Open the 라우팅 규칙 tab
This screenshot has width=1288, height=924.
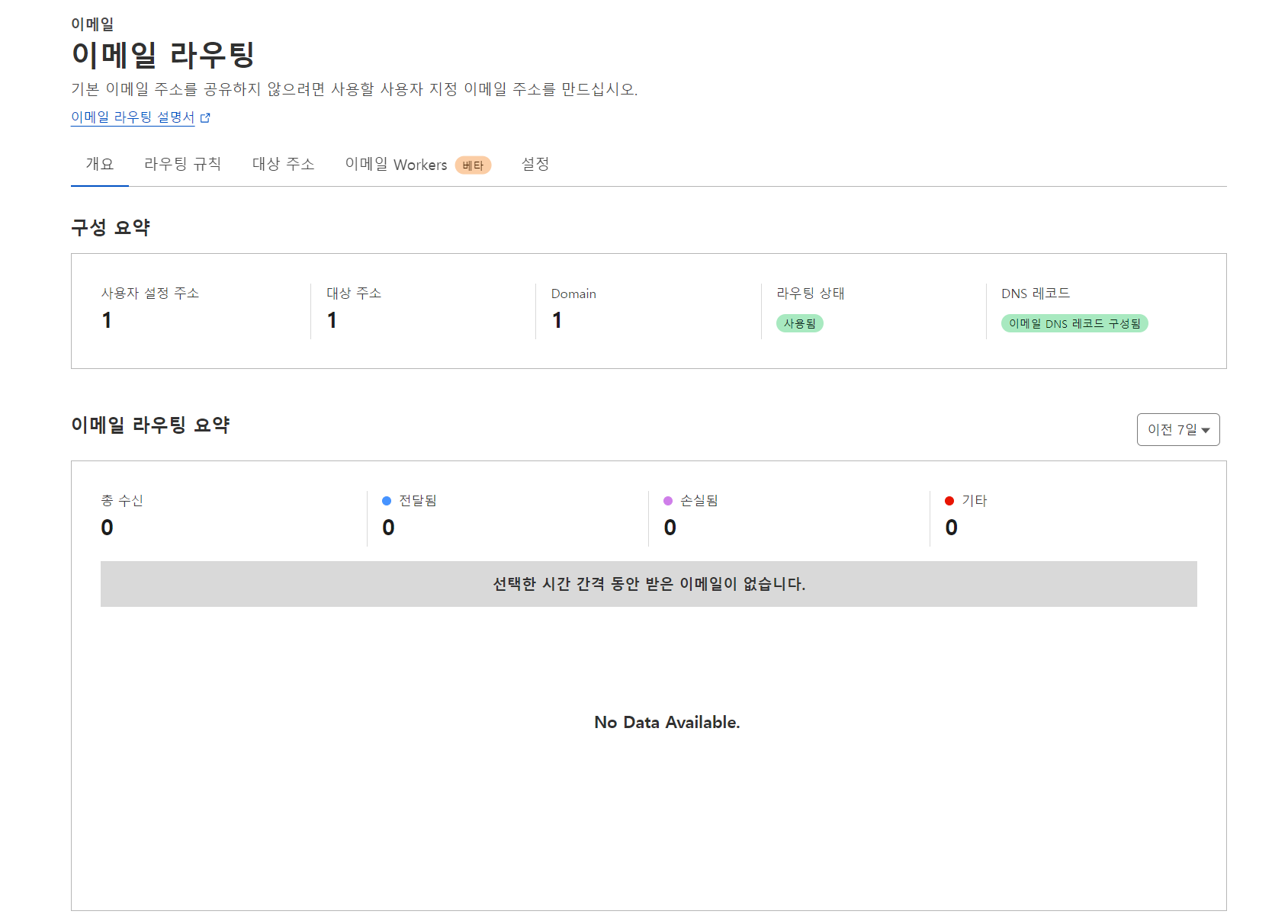pos(182,164)
